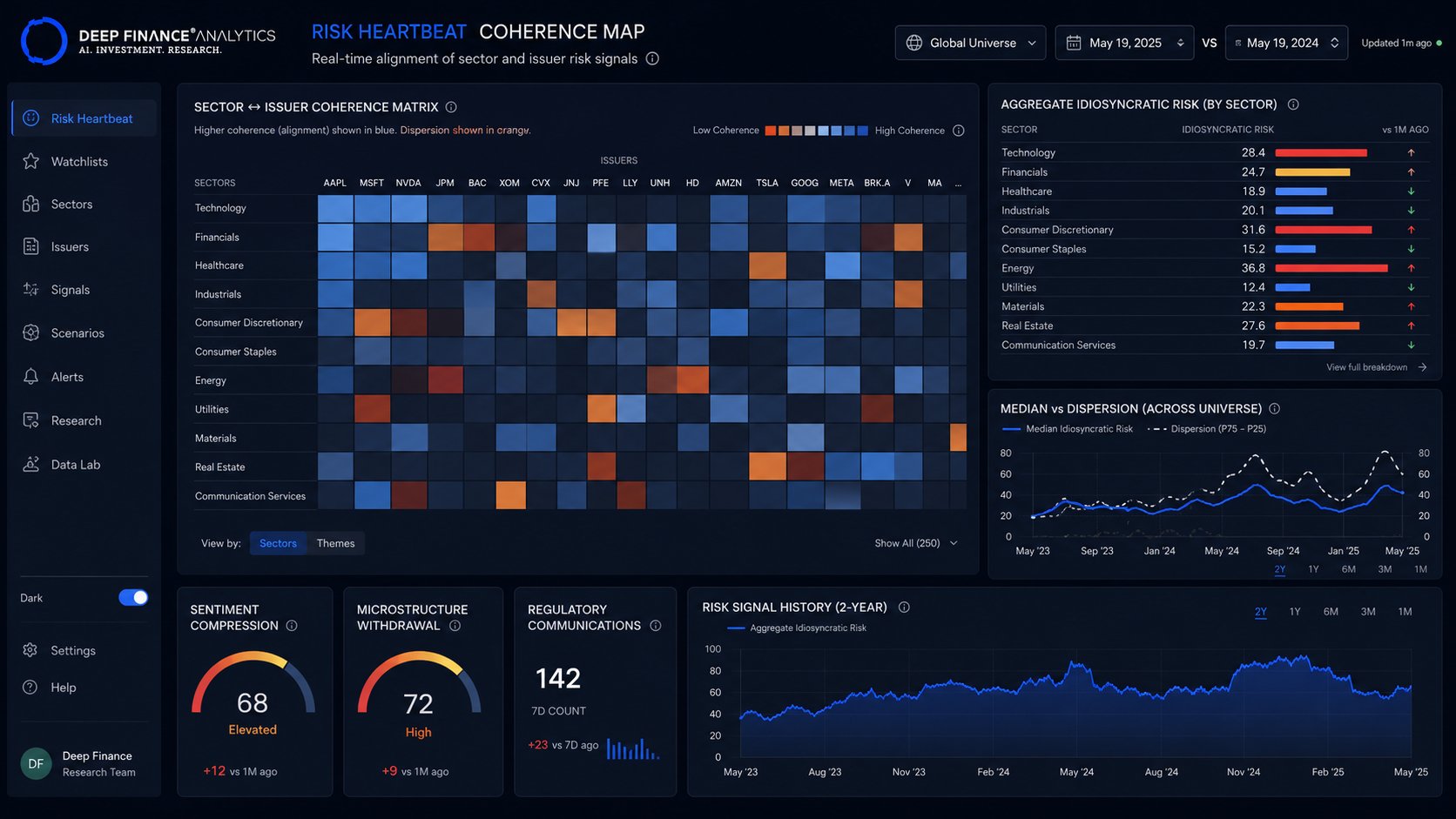
Task: Click the Data Lab sidebar label
Action: 76,464
